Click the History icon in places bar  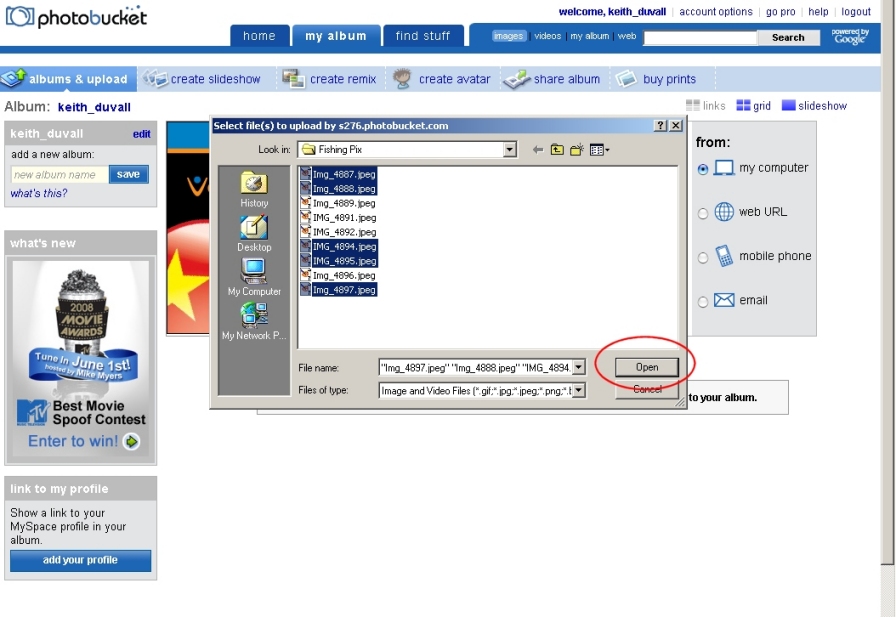coord(254,186)
